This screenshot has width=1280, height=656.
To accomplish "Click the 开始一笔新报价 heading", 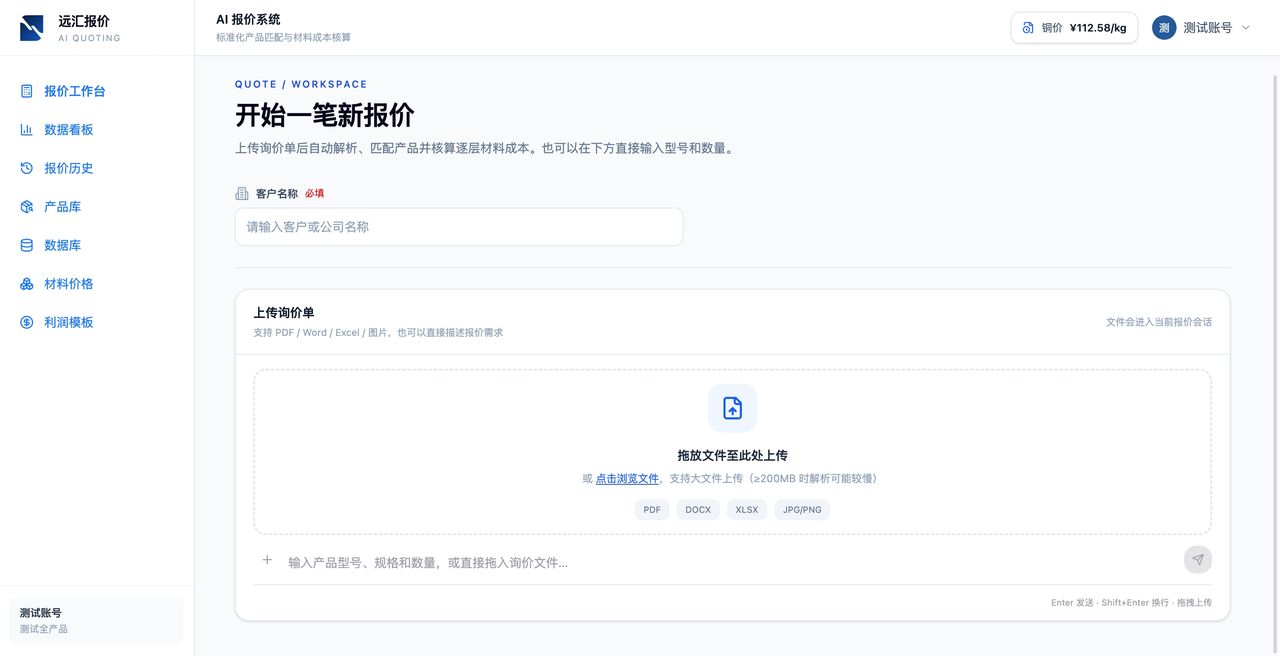I will tap(325, 115).
